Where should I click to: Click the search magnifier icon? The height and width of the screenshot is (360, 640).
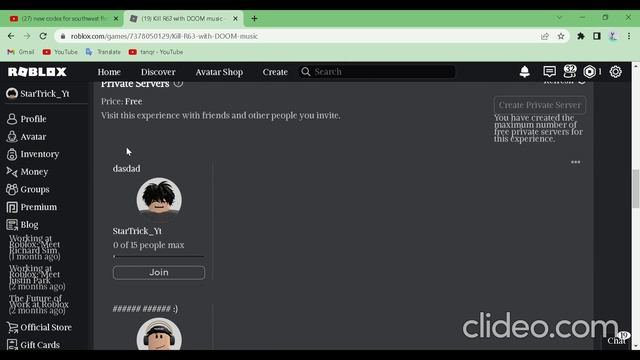pos(306,72)
